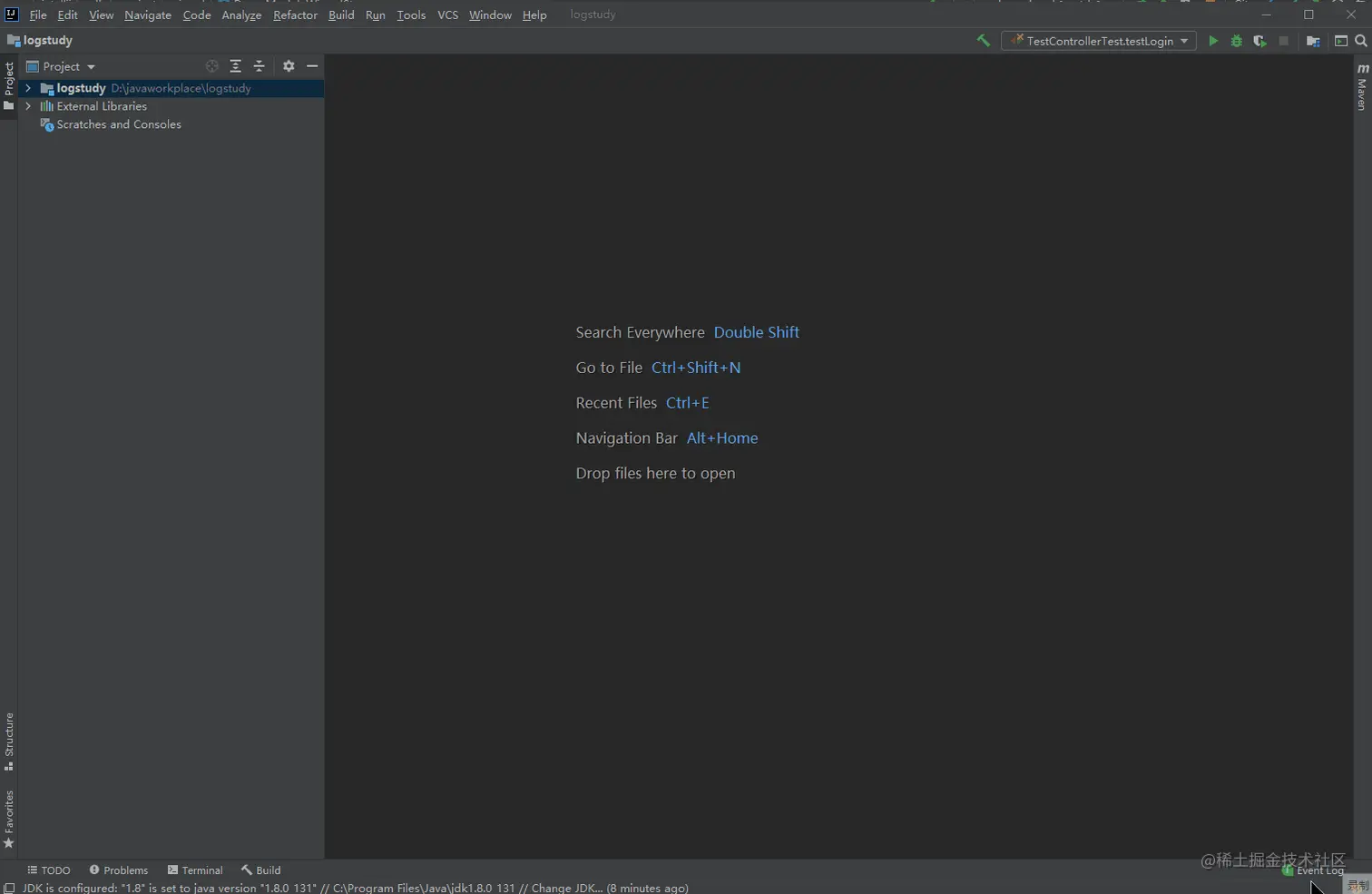Minimize the Project panel with the dash icon
The image size is (1372, 894).
pyautogui.click(x=311, y=66)
